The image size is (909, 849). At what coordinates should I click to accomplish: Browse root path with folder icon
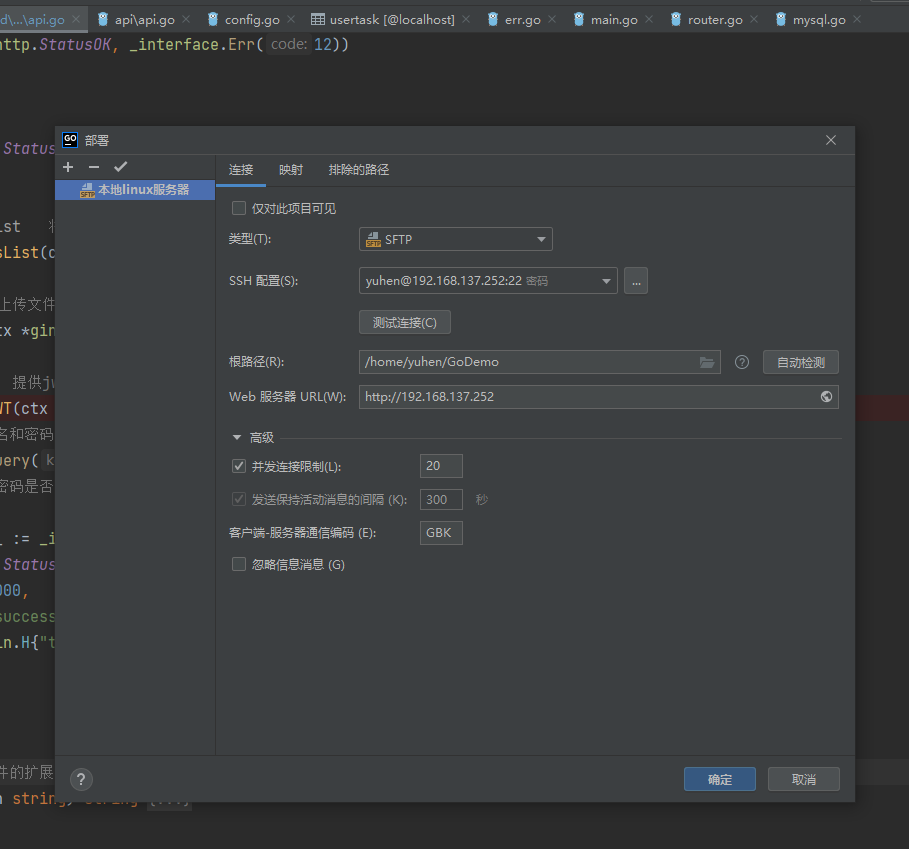point(707,363)
